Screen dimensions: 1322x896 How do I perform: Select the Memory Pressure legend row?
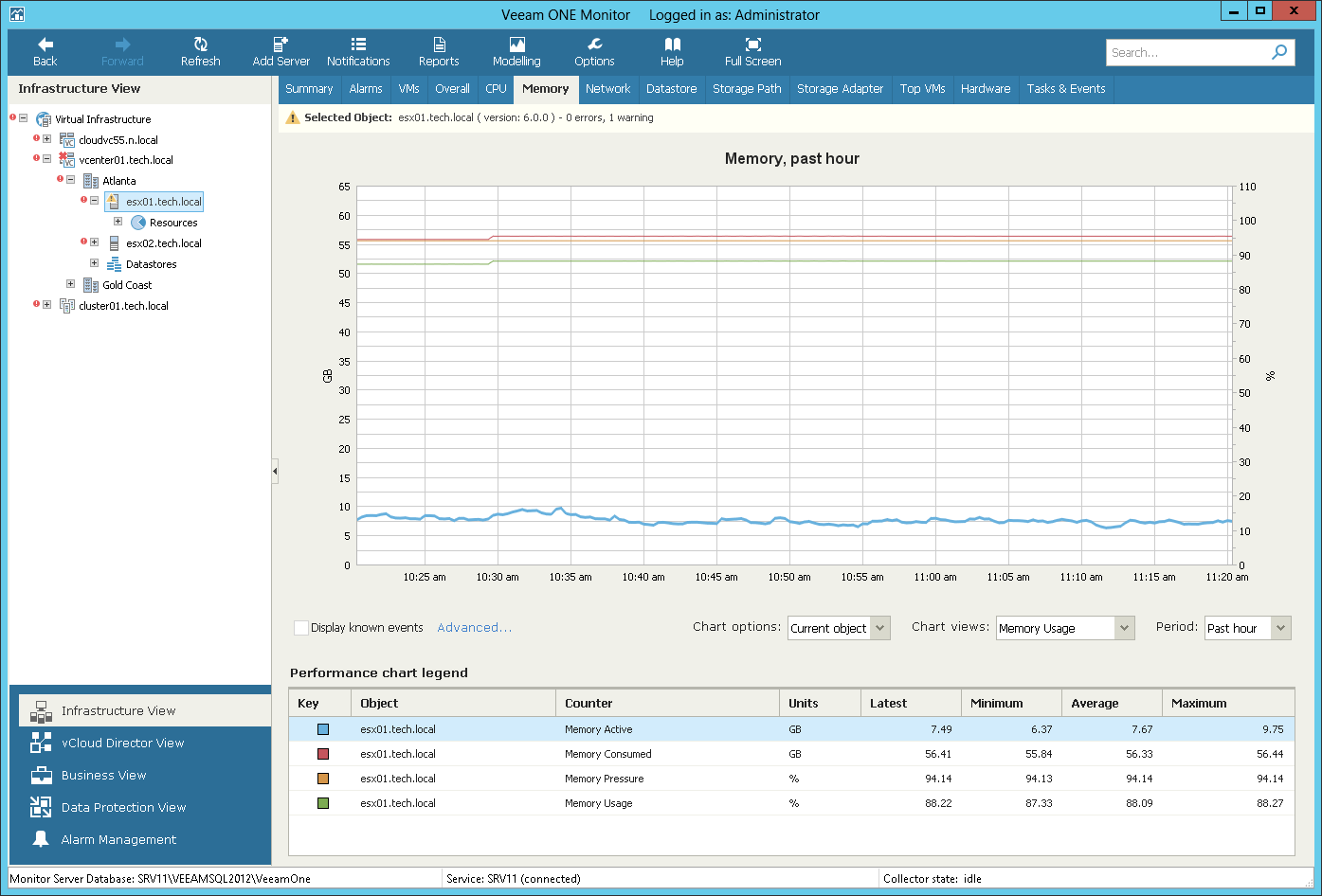click(791, 779)
